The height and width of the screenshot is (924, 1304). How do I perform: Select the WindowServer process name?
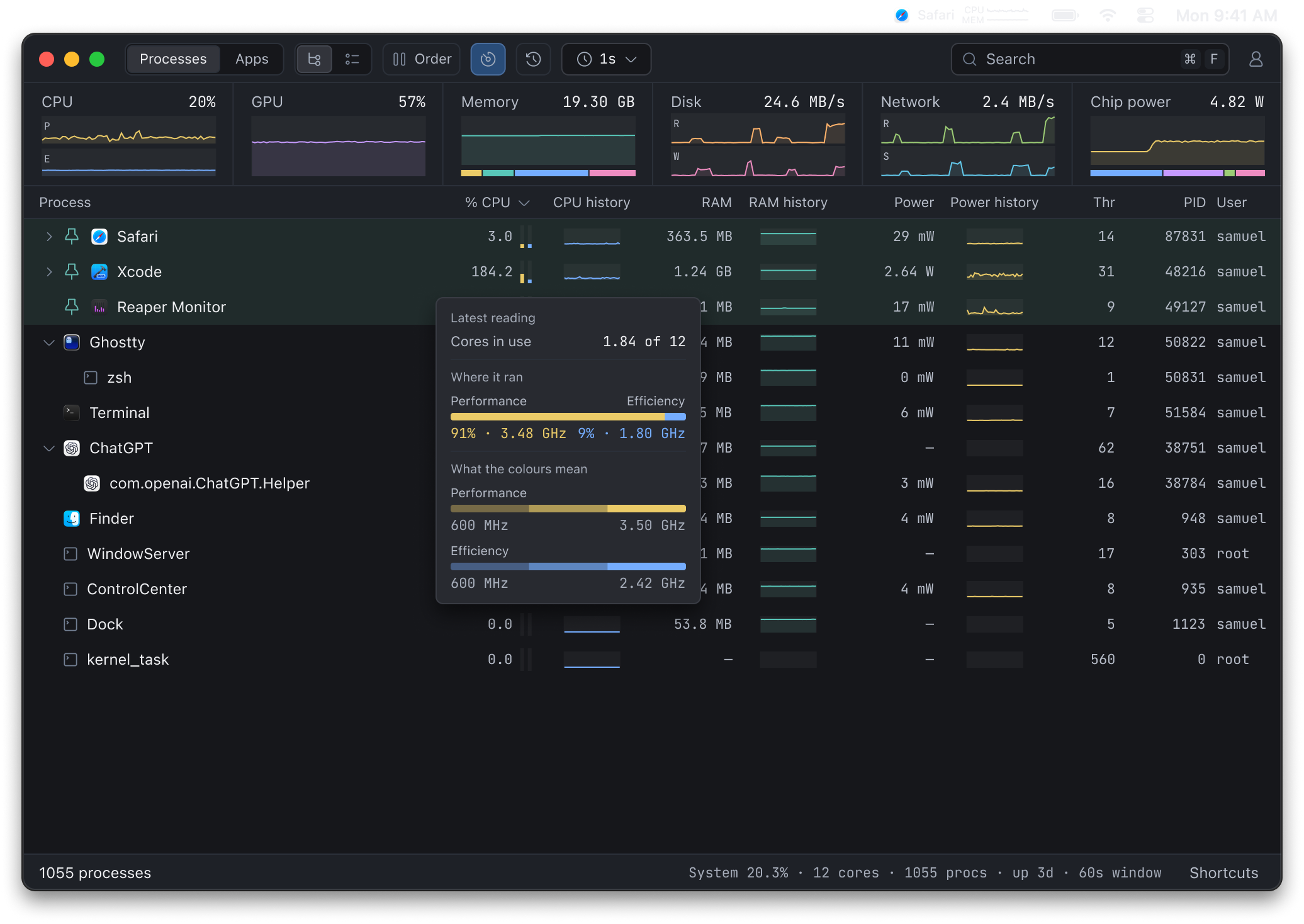(x=138, y=554)
